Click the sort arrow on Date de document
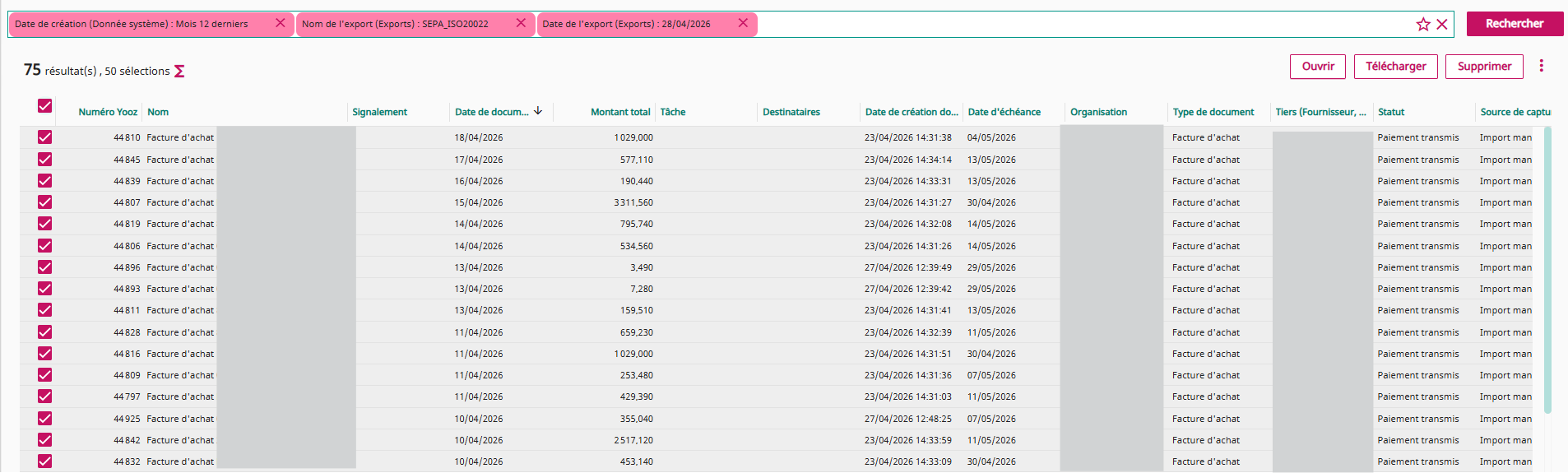 (538, 111)
